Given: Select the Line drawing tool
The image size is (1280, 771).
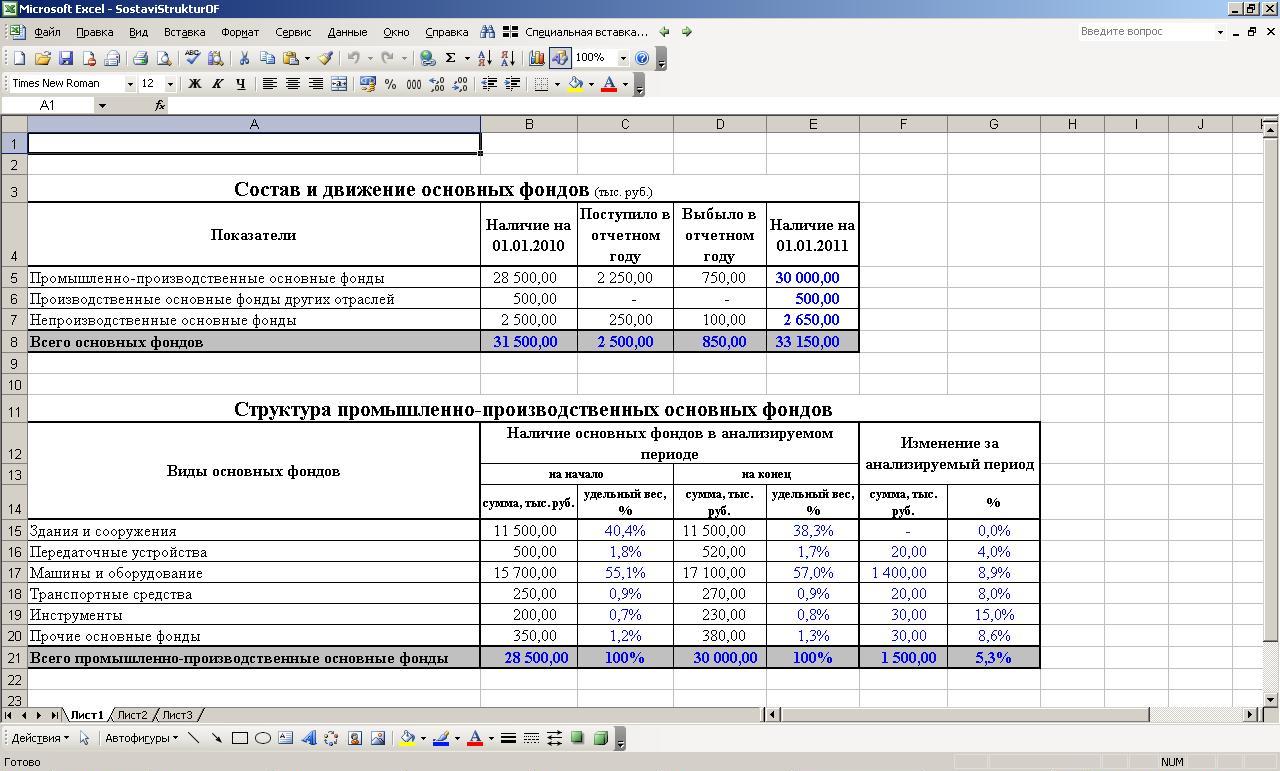Looking at the screenshot, I should (x=193, y=738).
